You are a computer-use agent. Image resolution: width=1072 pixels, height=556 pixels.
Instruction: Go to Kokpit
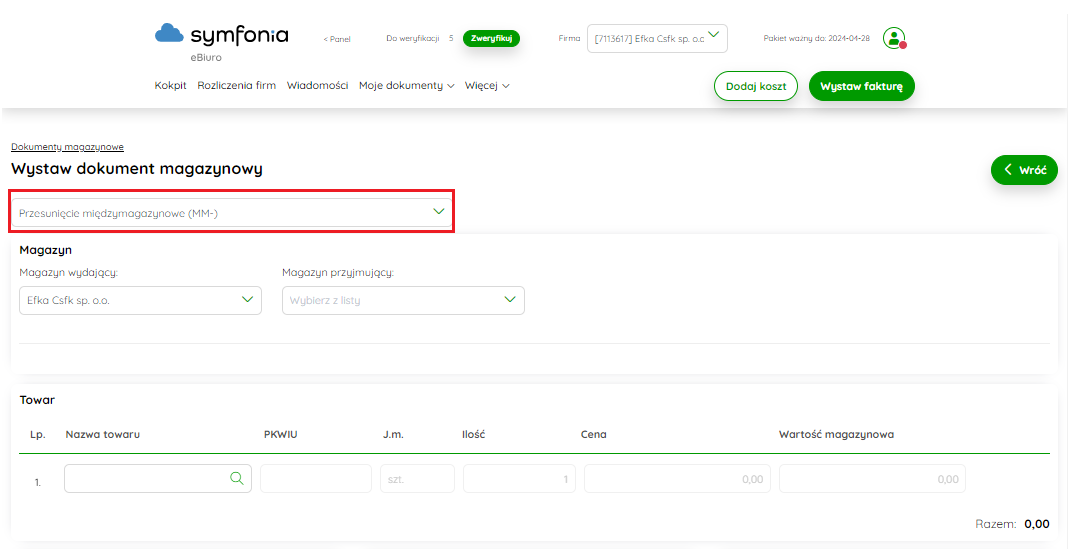click(170, 85)
